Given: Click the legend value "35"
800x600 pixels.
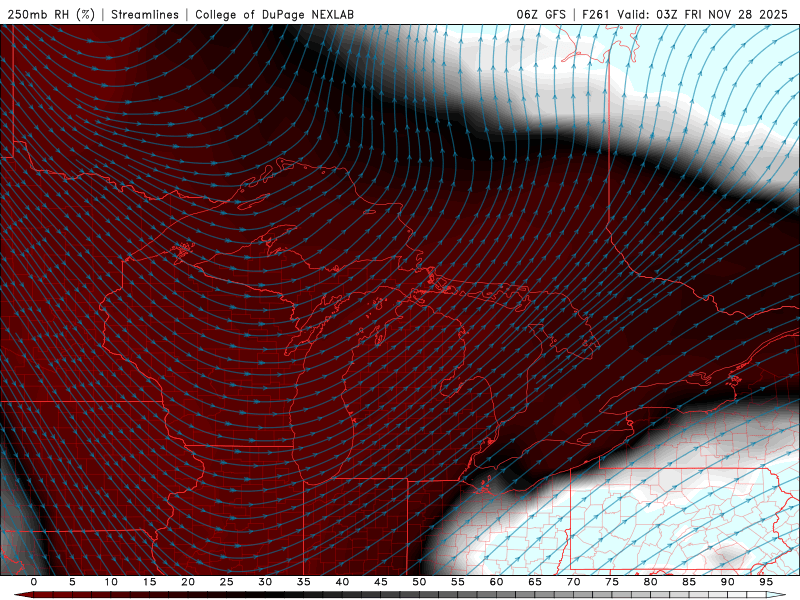Looking at the screenshot, I should click(304, 582).
